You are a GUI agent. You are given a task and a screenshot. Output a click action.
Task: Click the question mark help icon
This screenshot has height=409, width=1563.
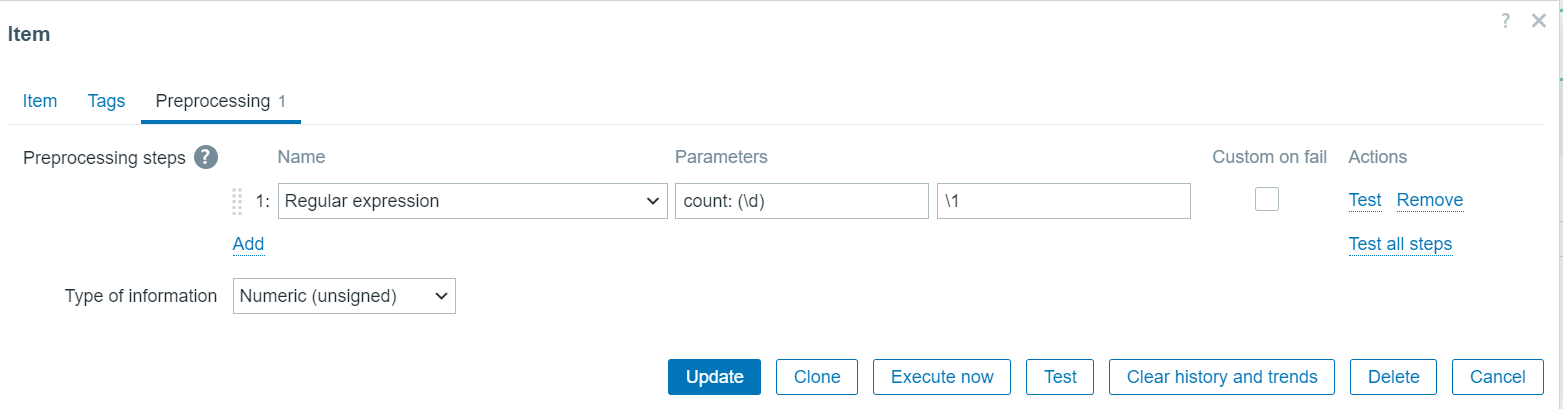pyautogui.click(x=1505, y=20)
